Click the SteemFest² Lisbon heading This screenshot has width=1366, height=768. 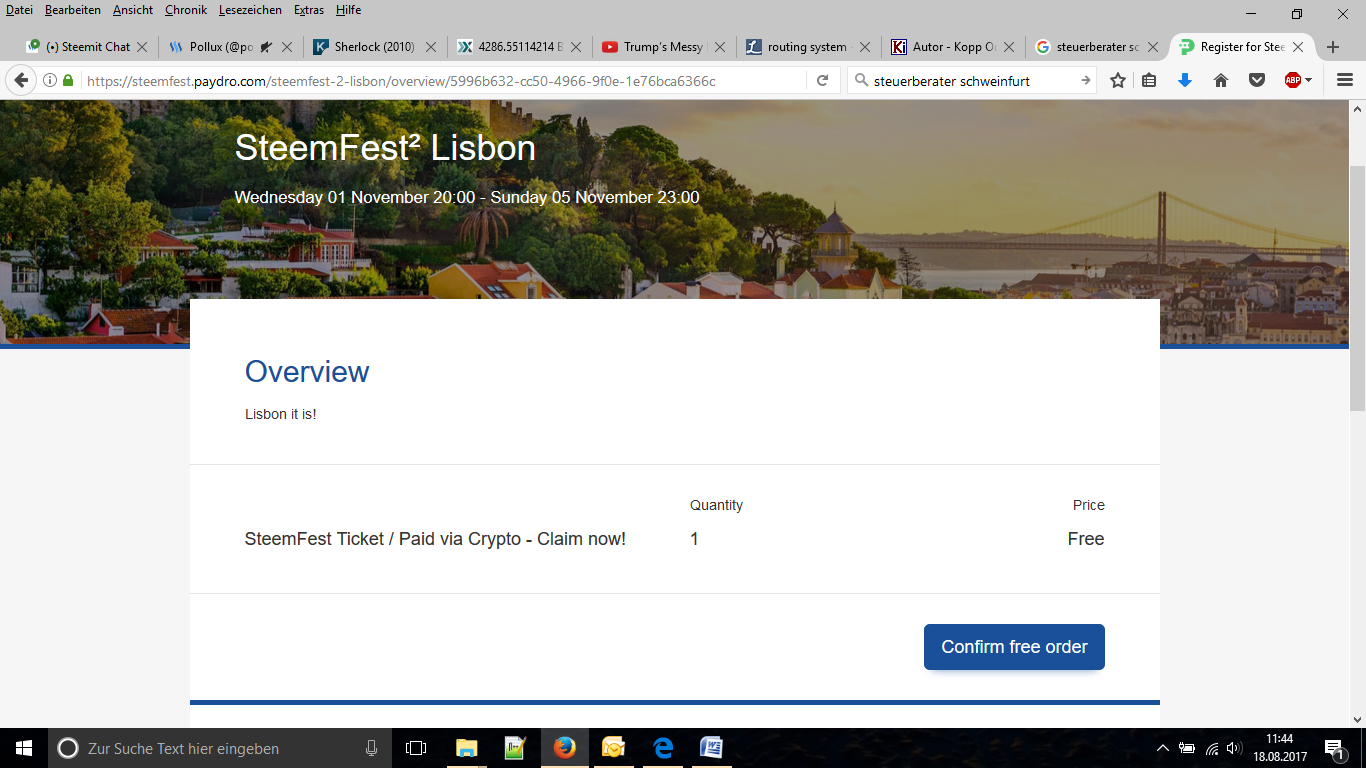pyautogui.click(x=385, y=148)
